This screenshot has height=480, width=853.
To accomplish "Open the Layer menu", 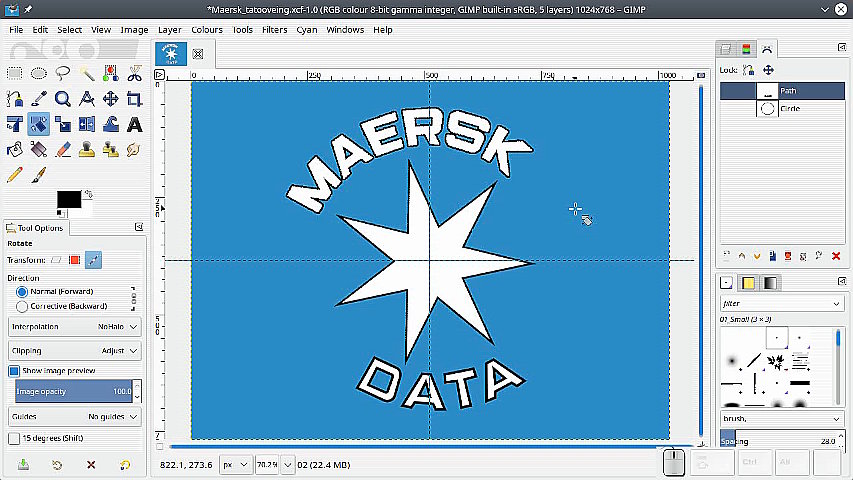I will [x=170, y=30].
